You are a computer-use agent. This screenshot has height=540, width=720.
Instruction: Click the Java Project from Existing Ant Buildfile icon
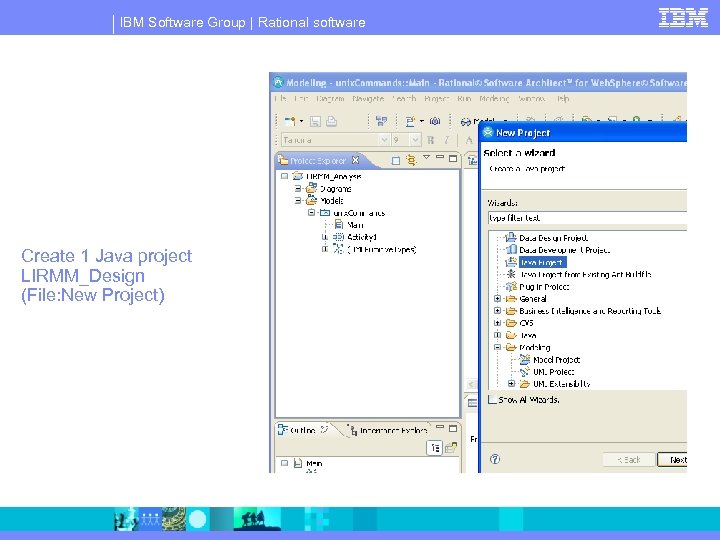511,274
